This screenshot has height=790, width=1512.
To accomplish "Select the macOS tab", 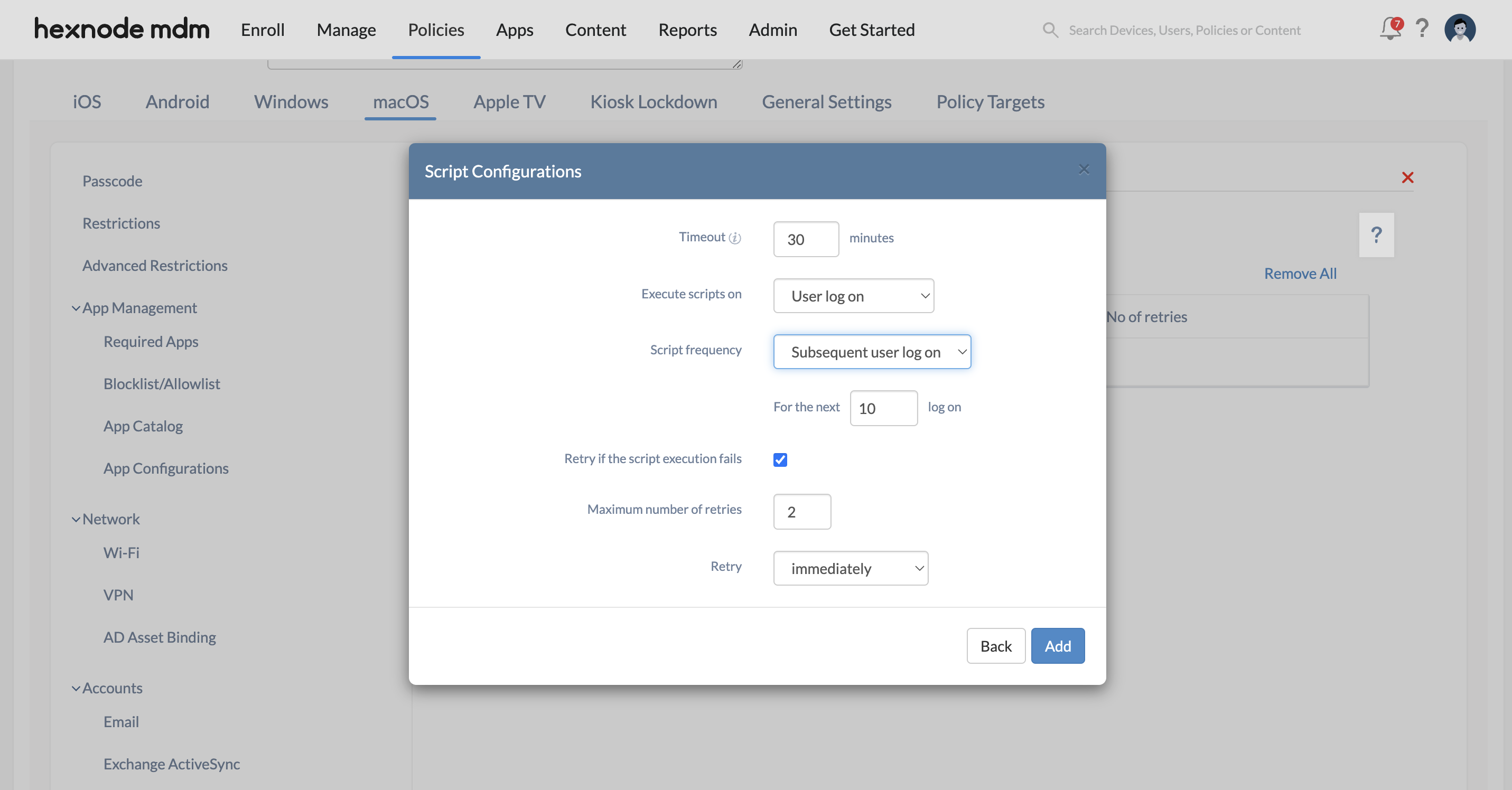I will click(x=401, y=101).
